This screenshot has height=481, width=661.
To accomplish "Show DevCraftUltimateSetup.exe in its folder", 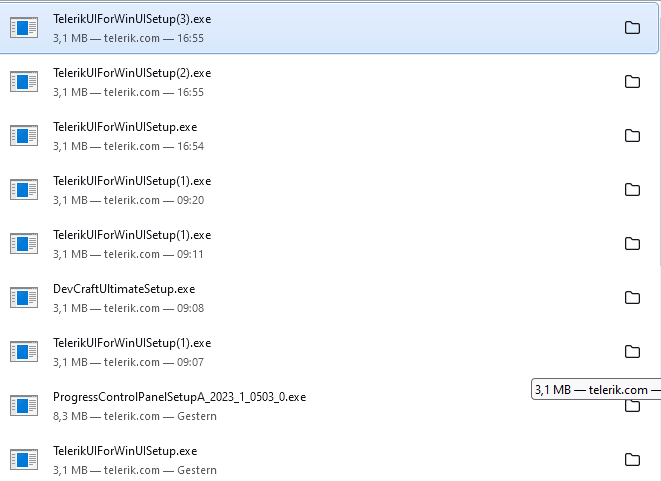I will coord(632,298).
